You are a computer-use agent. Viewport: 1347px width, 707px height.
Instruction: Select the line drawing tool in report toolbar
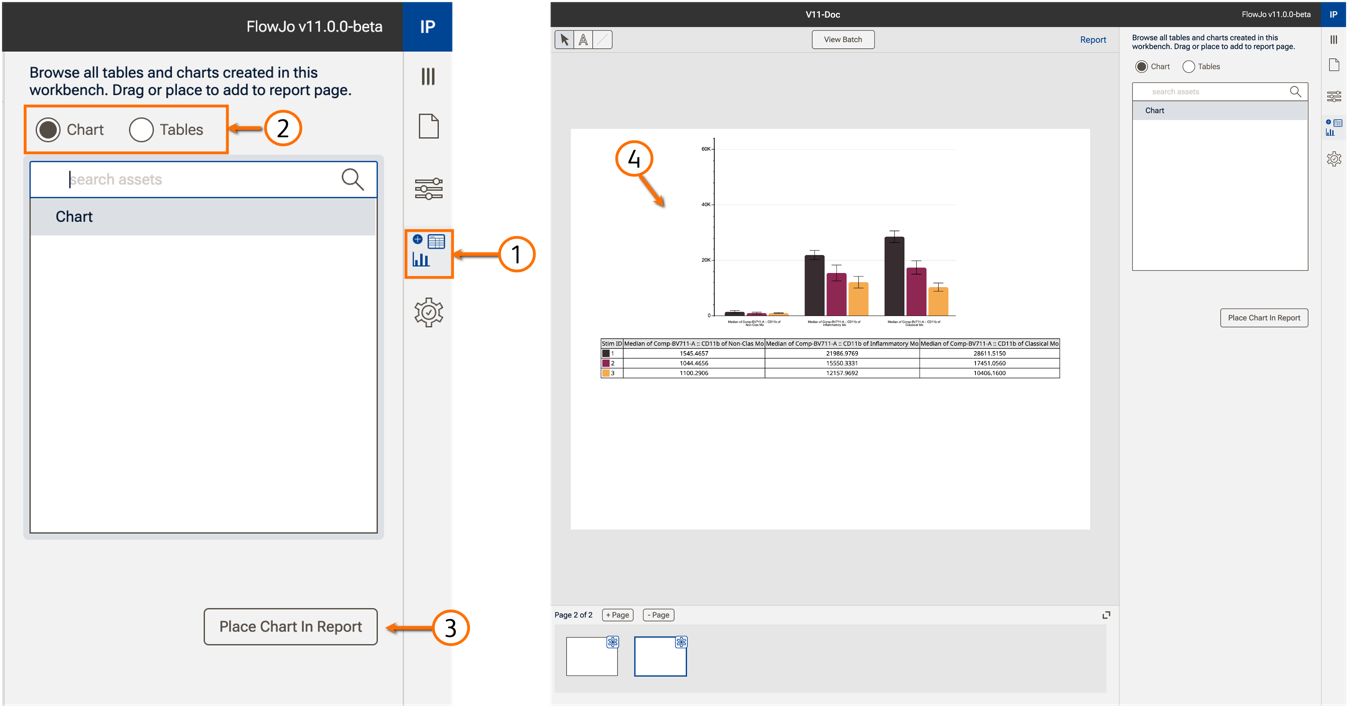pyautogui.click(x=602, y=40)
